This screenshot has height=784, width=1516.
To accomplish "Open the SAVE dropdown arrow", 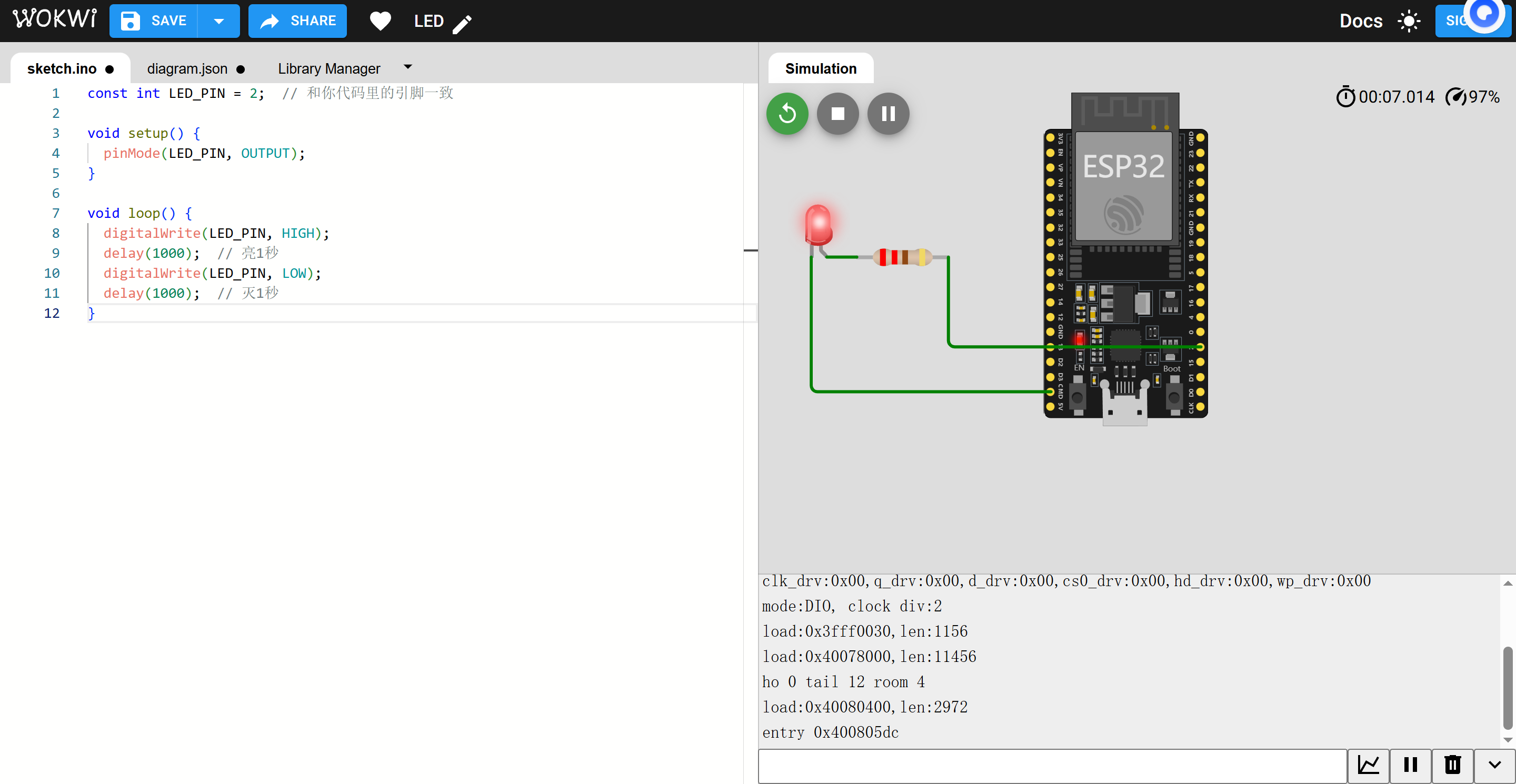I will [219, 21].
